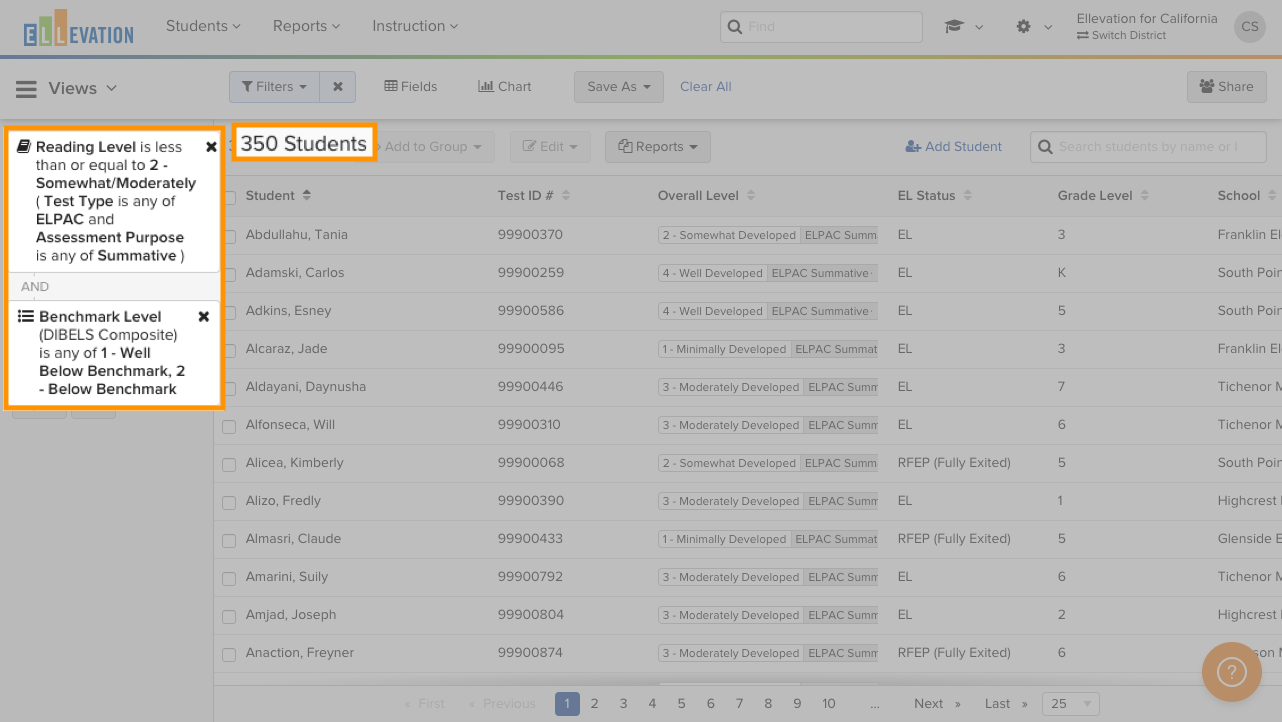Open the page size 25 dropdown
Image resolution: width=1282 pixels, height=722 pixels.
[x=1071, y=704]
